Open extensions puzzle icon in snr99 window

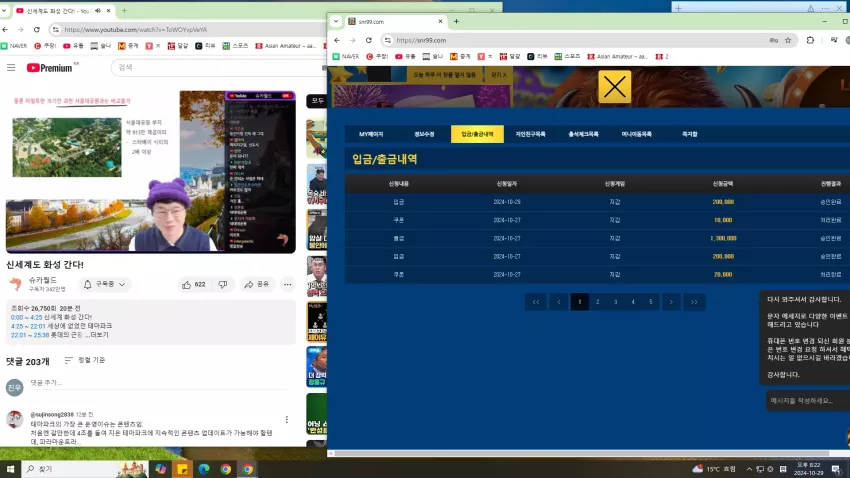(810, 40)
